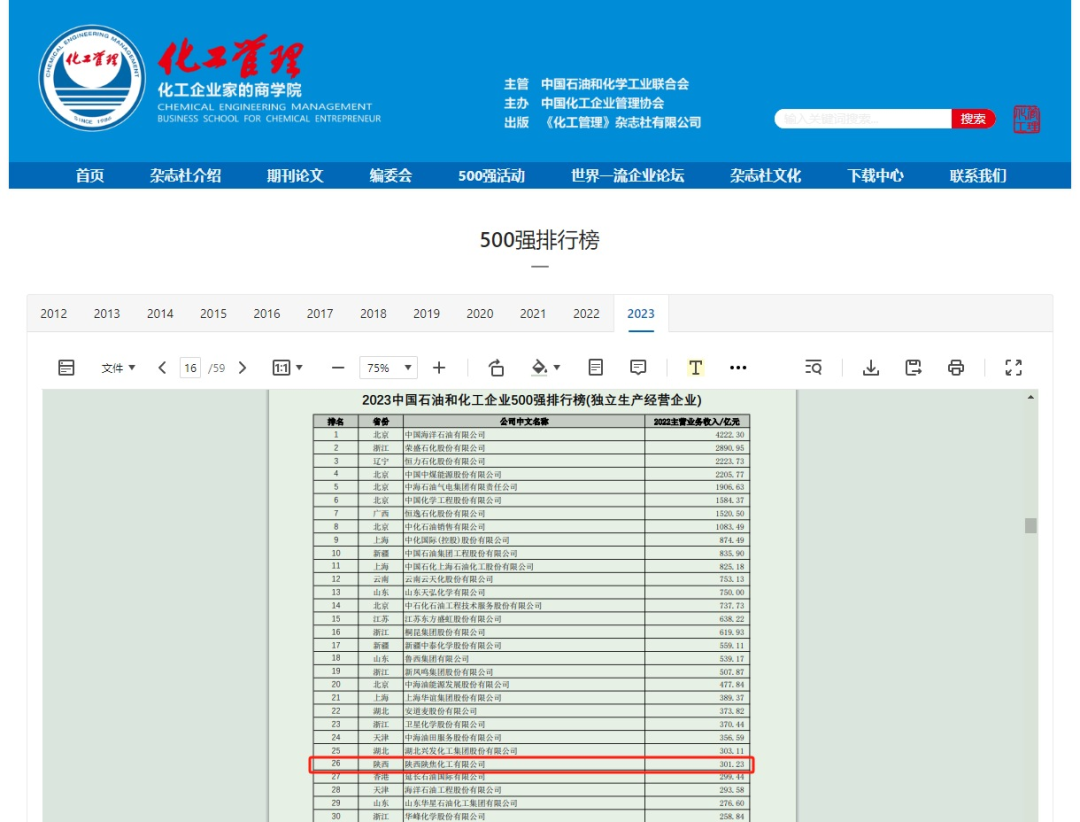Screen dimensions: 1080x822
Task: Open the 下载中心 navigation item
Action: pyautogui.click(x=875, y=176)
